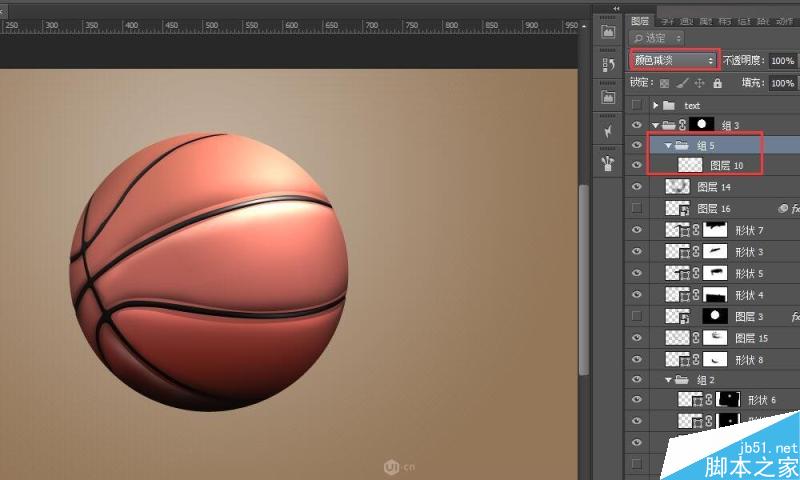Screen dimensions: 800x480
Task: Select the 图层 10 layer
Action: tap(724, 165)
